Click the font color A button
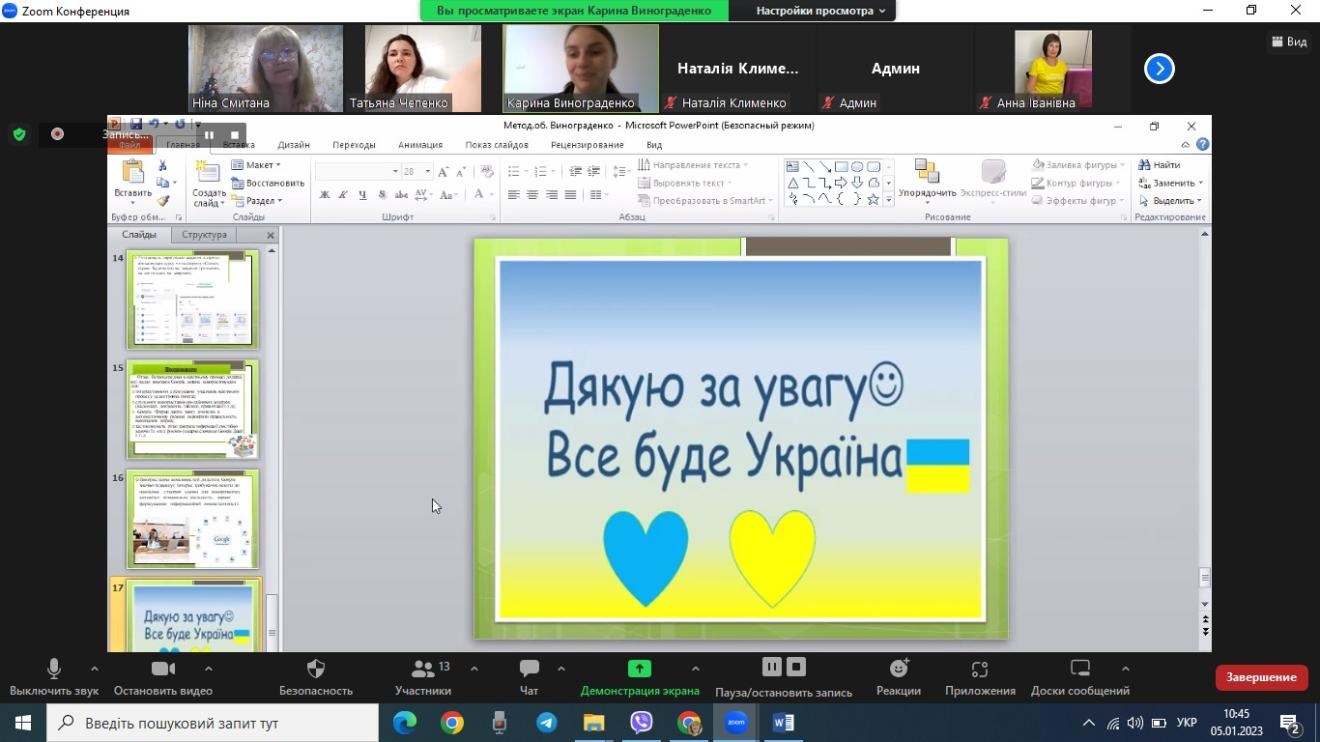 tap(480, 195)
